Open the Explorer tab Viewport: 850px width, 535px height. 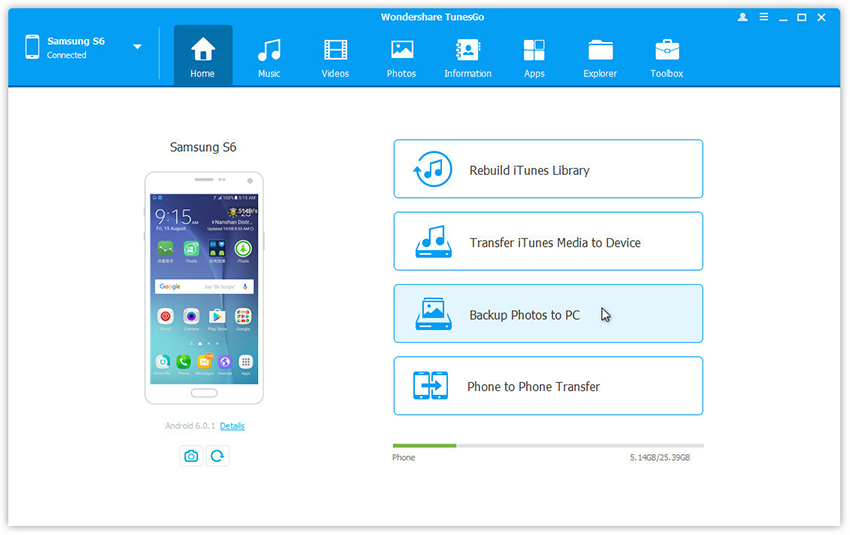(x=600, y=55)
